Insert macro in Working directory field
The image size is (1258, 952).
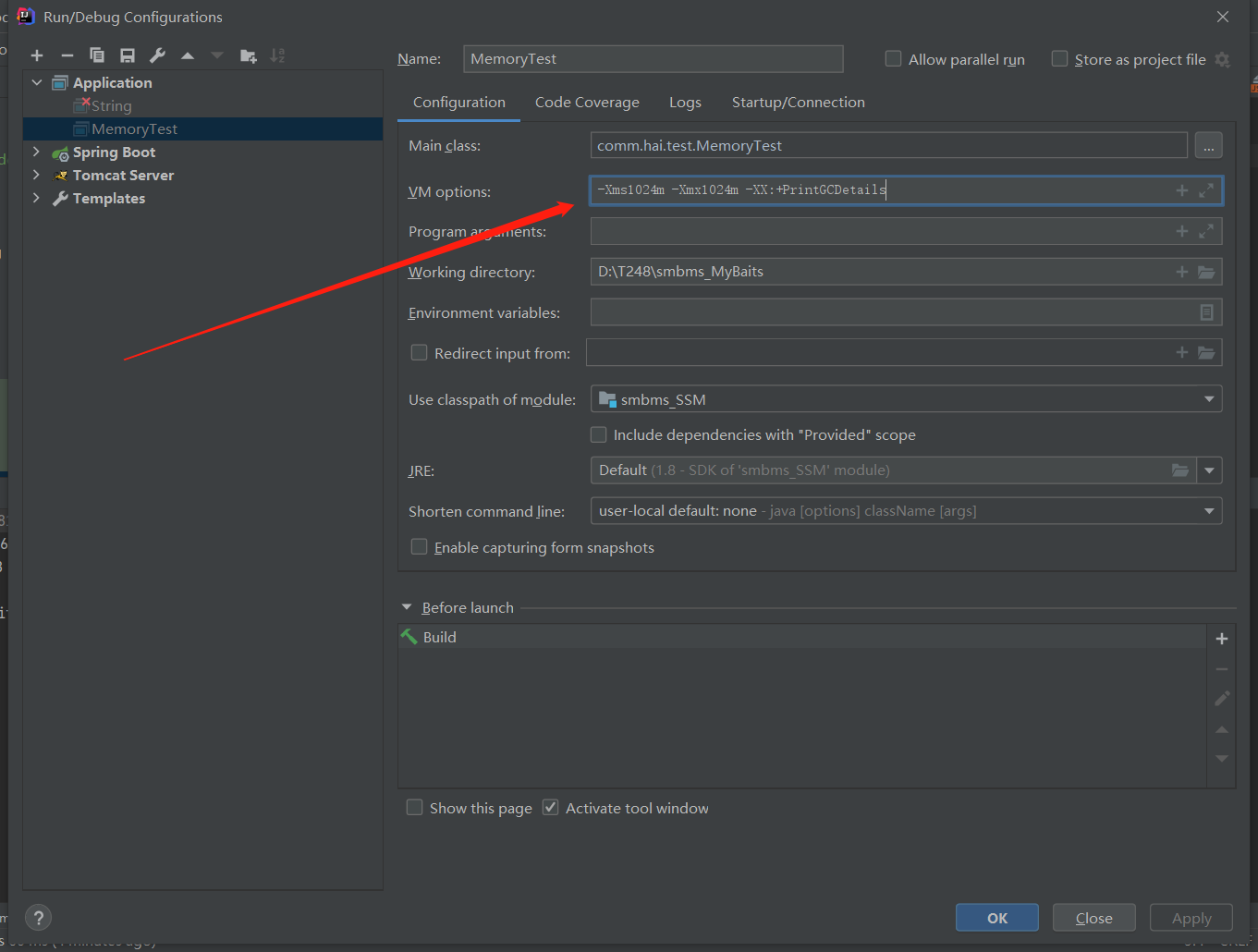click(1181, 272)
